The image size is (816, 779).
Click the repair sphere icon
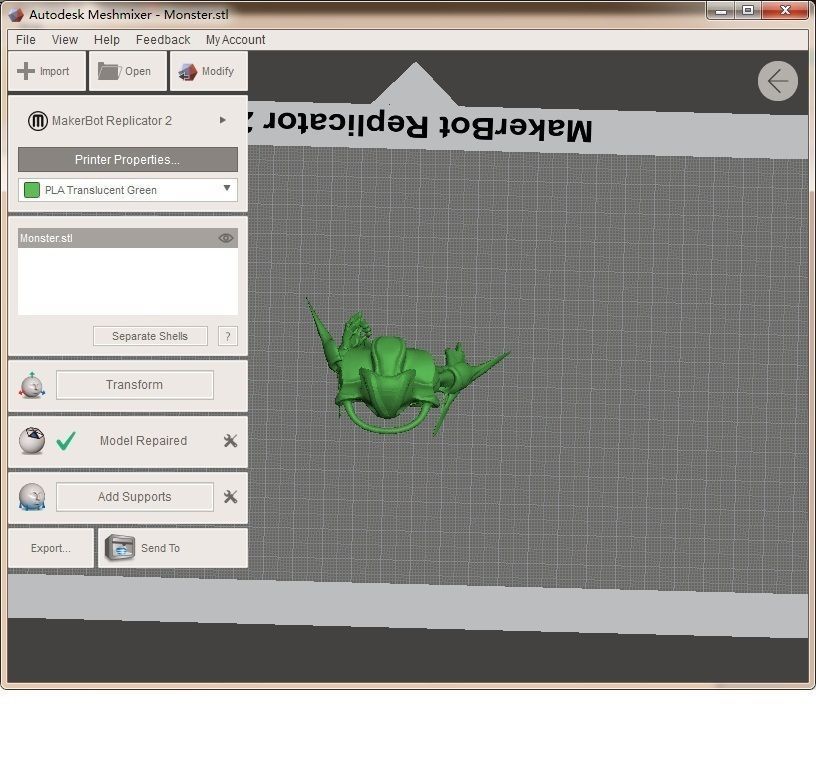pos(32,441)
